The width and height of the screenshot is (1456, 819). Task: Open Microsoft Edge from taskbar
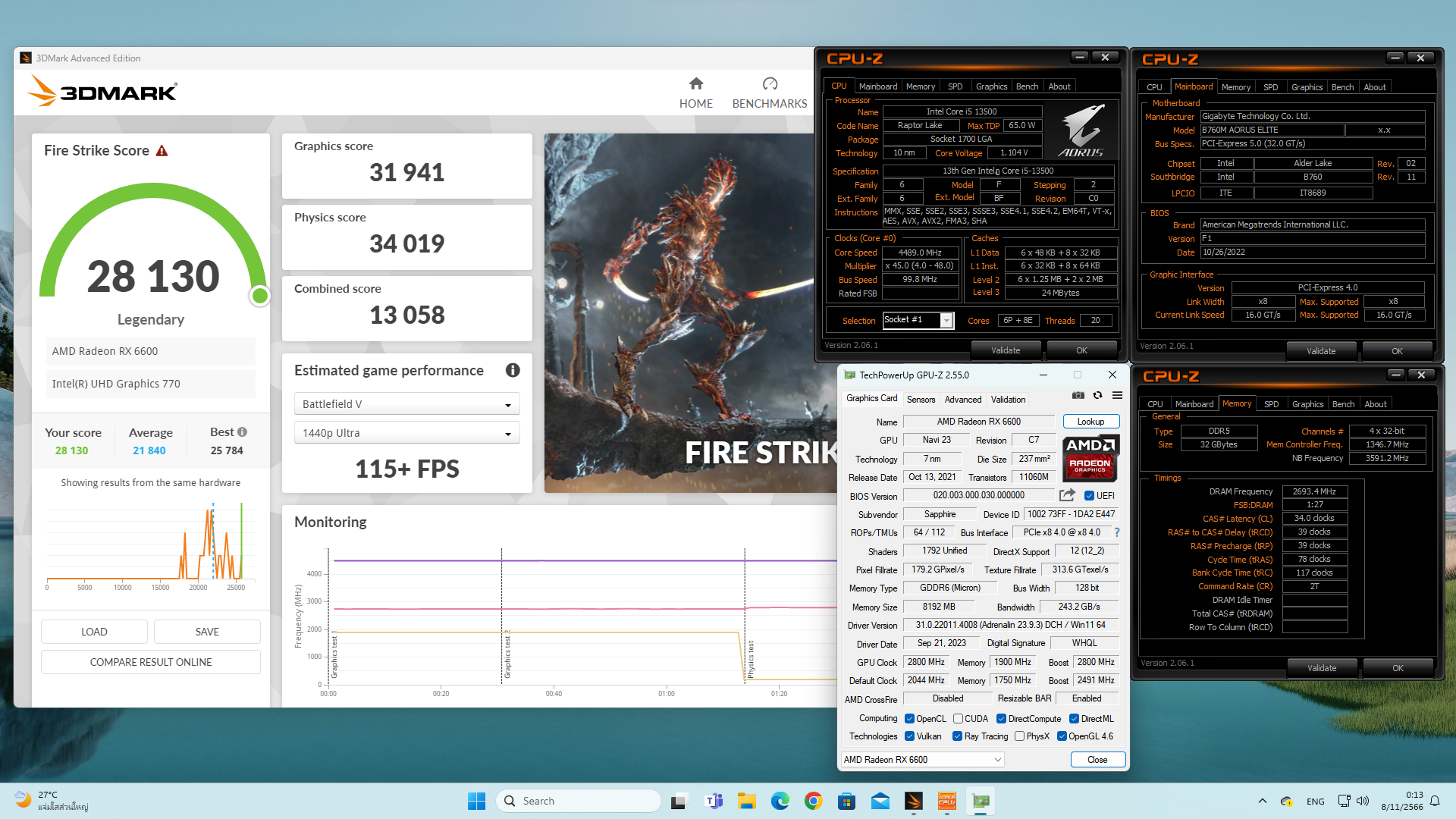point(780,801)
